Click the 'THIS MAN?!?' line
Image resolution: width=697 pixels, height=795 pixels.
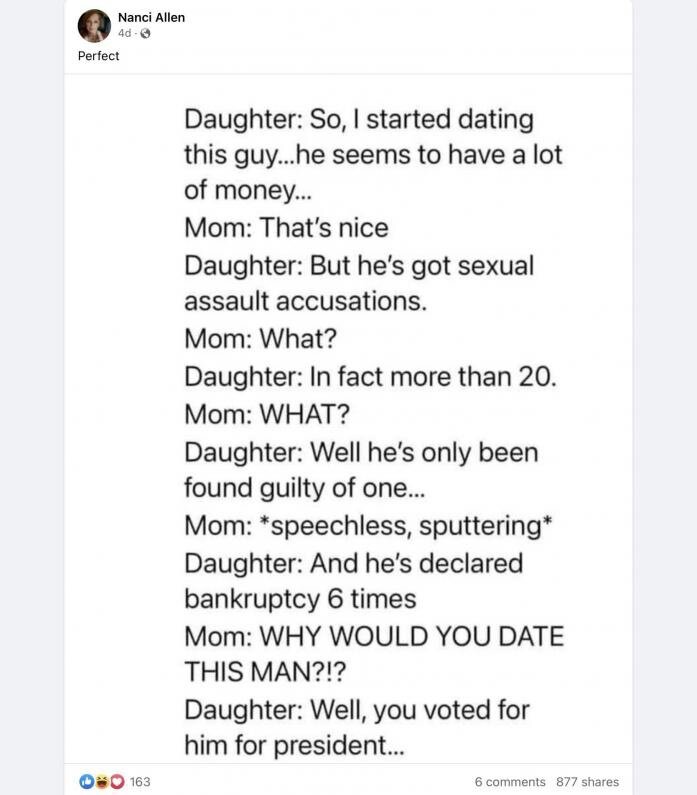[x=265, y=672]
